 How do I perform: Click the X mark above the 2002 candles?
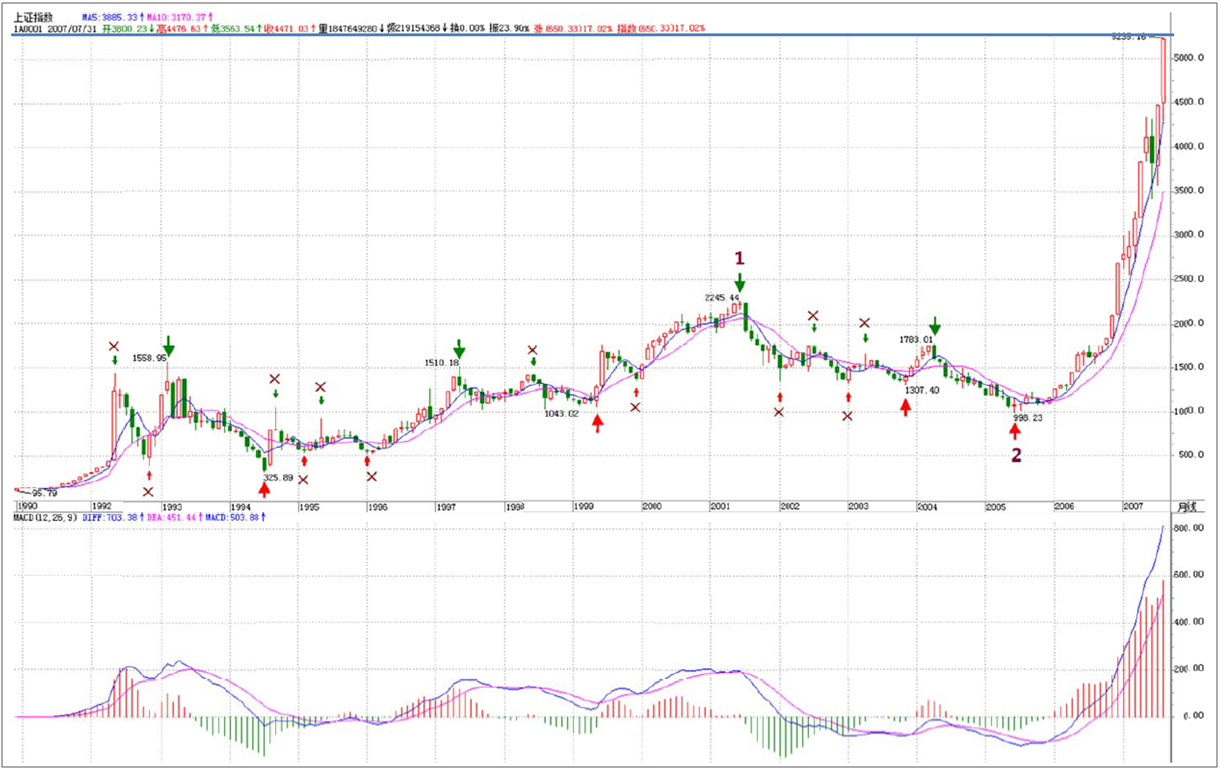coord(814,316)
